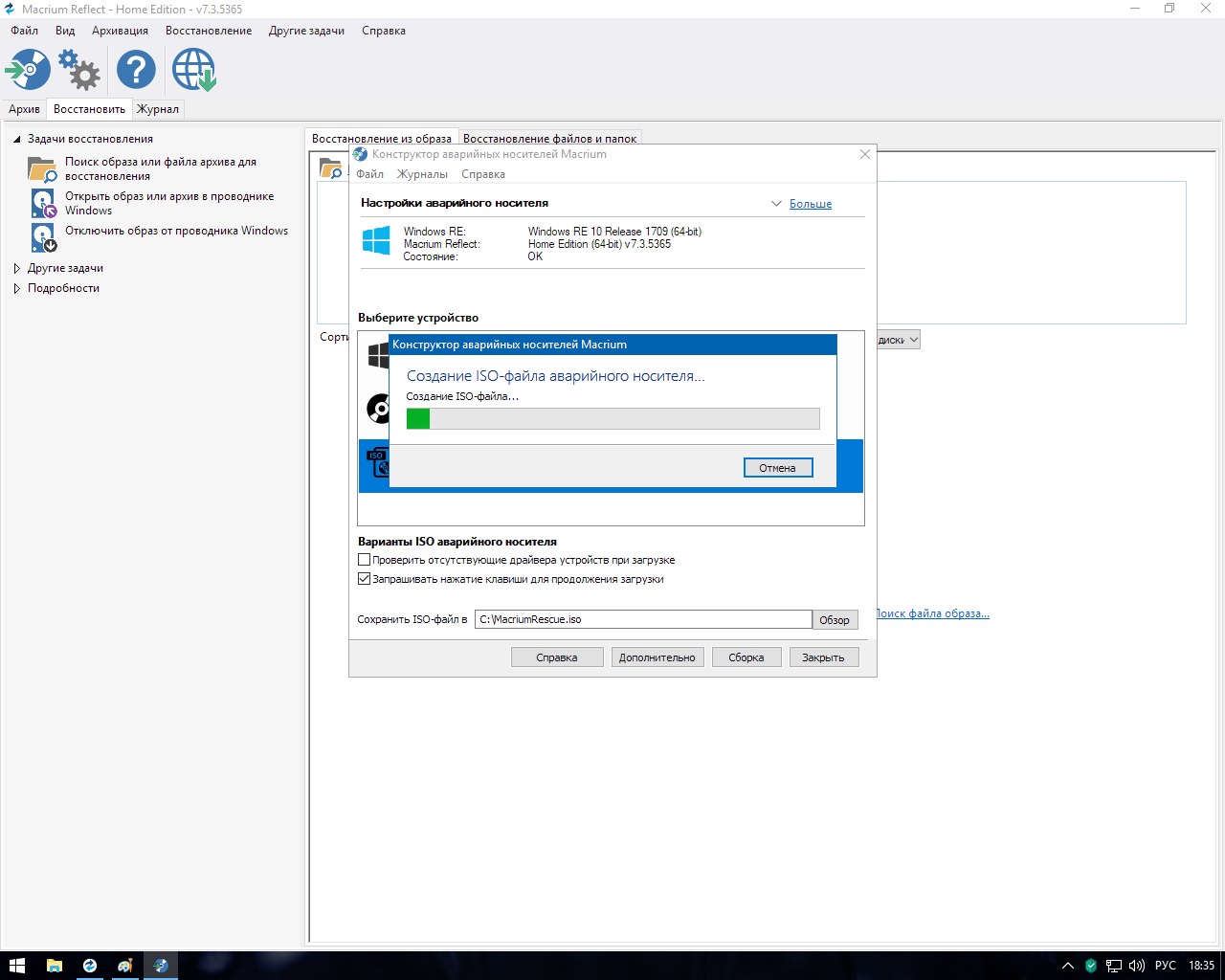Viewport: 1225px width, 980px height.
Task: Click the Закрыть button
Action: coord(823,657)
